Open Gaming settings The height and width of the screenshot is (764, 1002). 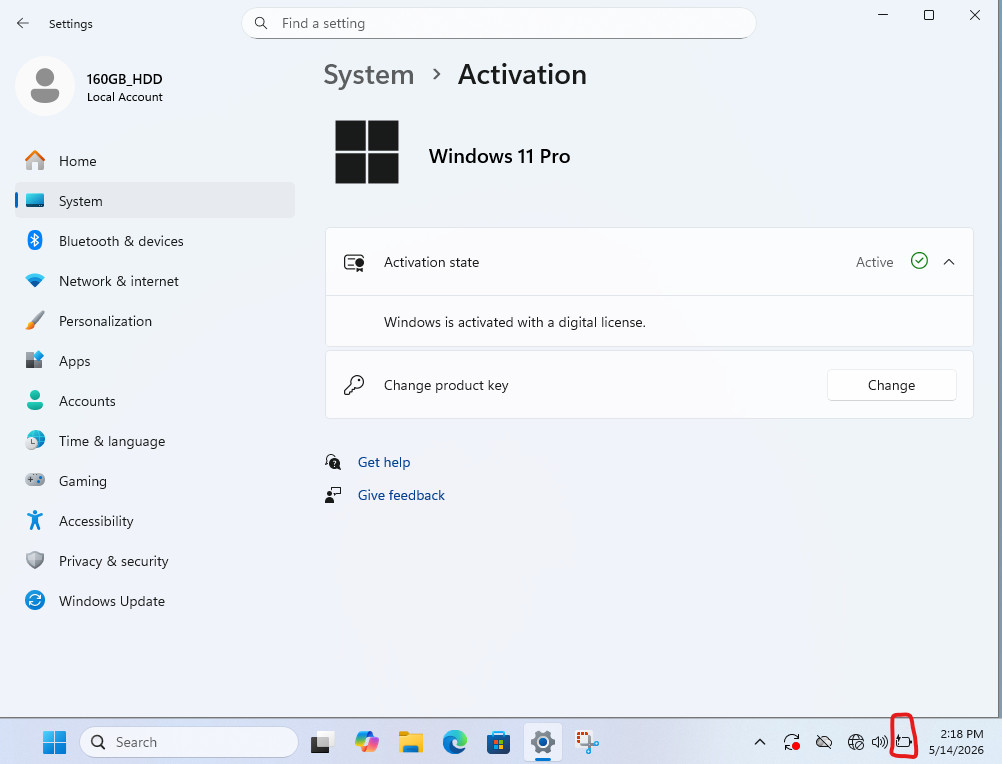click(x=155, y=481)
